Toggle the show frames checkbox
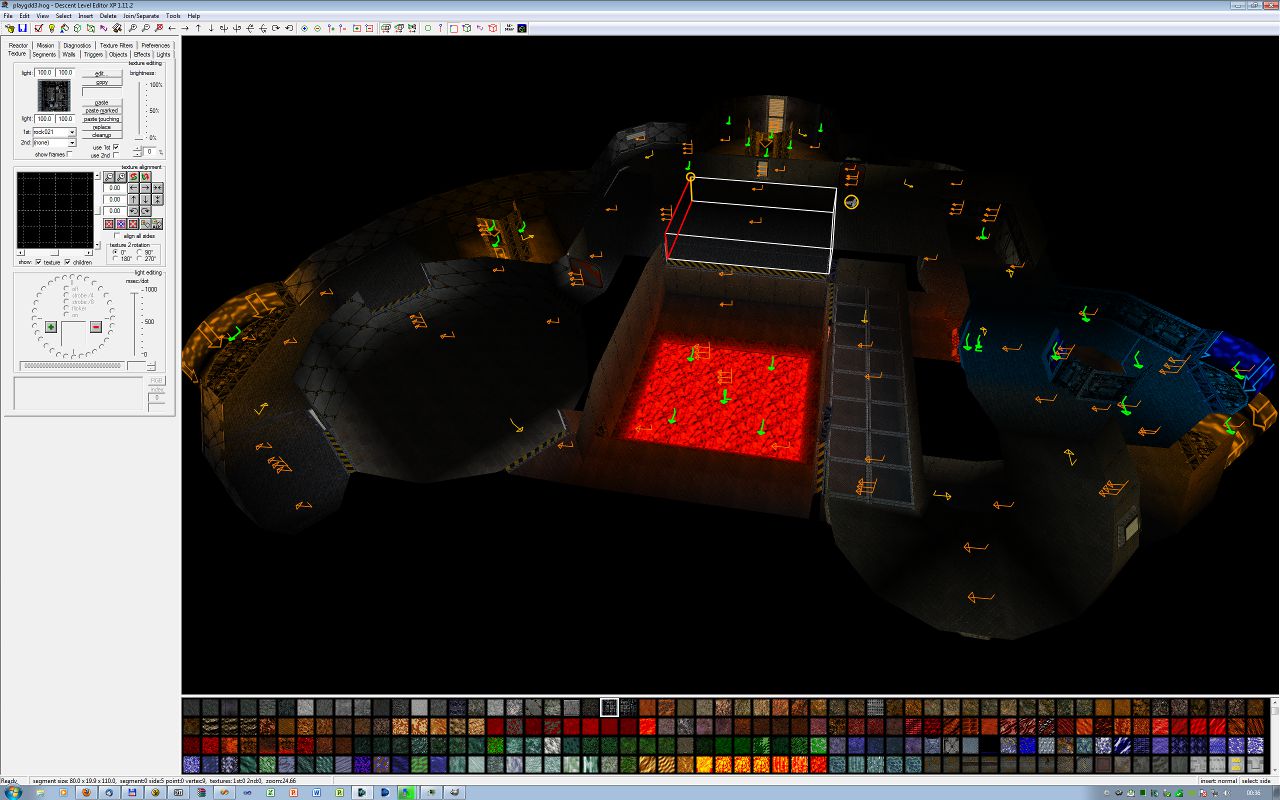 (68, 154)
